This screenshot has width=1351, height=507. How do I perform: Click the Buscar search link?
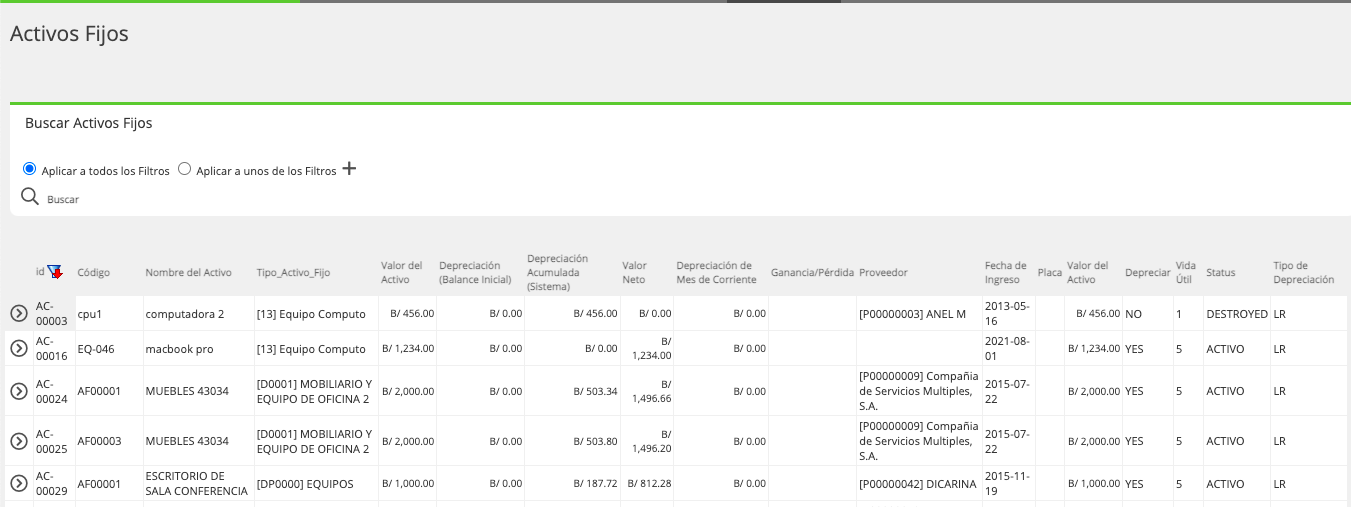point(63,200)
